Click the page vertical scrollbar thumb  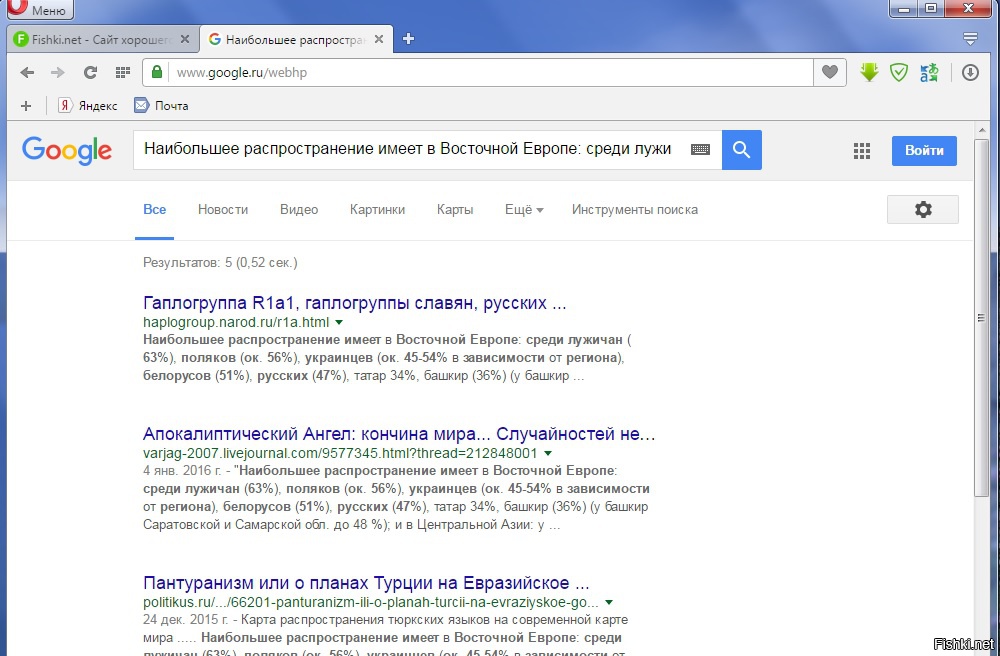pos(981,317)
